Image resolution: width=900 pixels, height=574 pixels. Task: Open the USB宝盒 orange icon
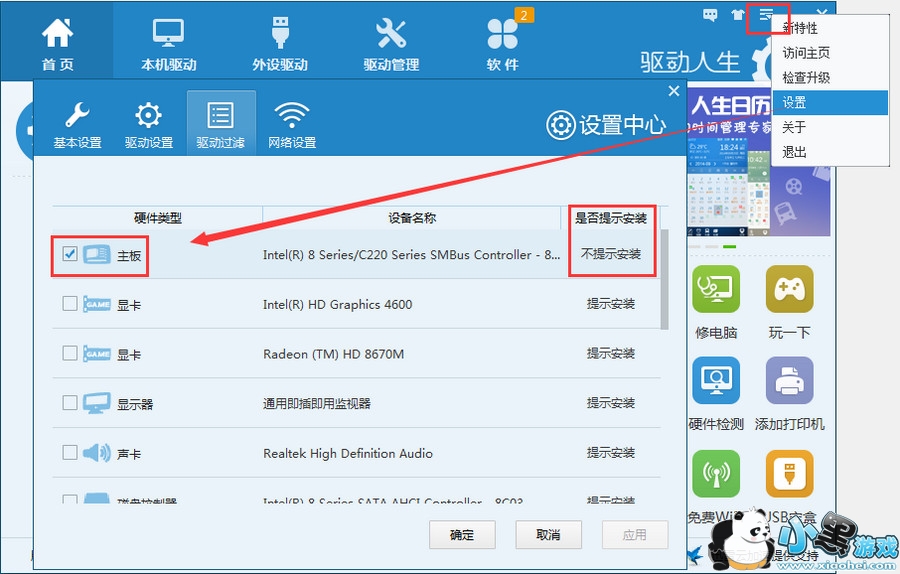click(790, 474)
